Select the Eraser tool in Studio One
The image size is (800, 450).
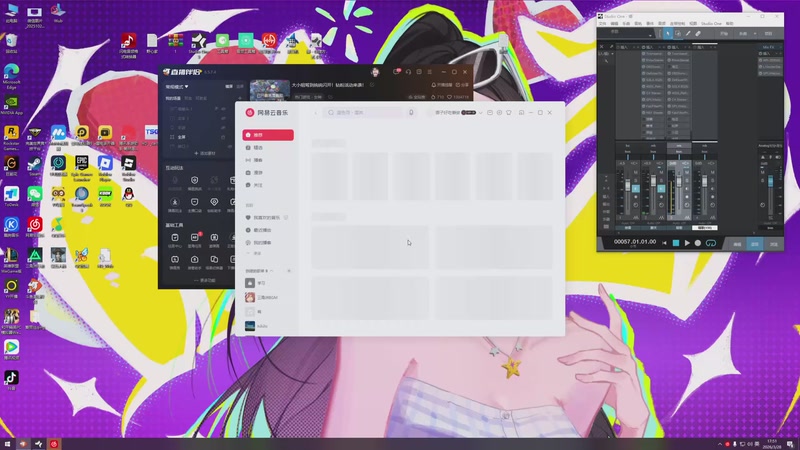(x=698, y=34)
